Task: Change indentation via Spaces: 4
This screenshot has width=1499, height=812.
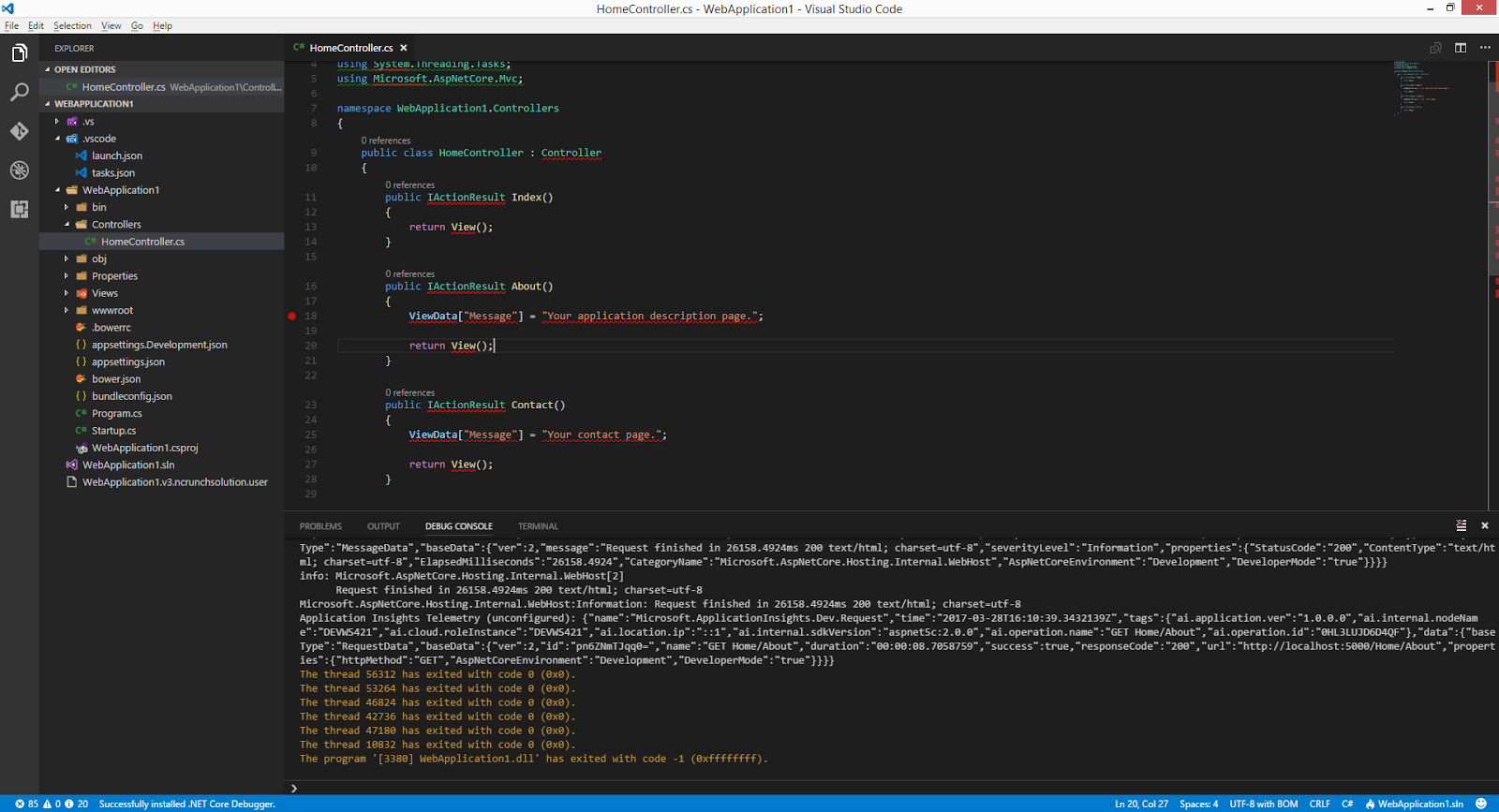Action: [x=1199, y=804]
